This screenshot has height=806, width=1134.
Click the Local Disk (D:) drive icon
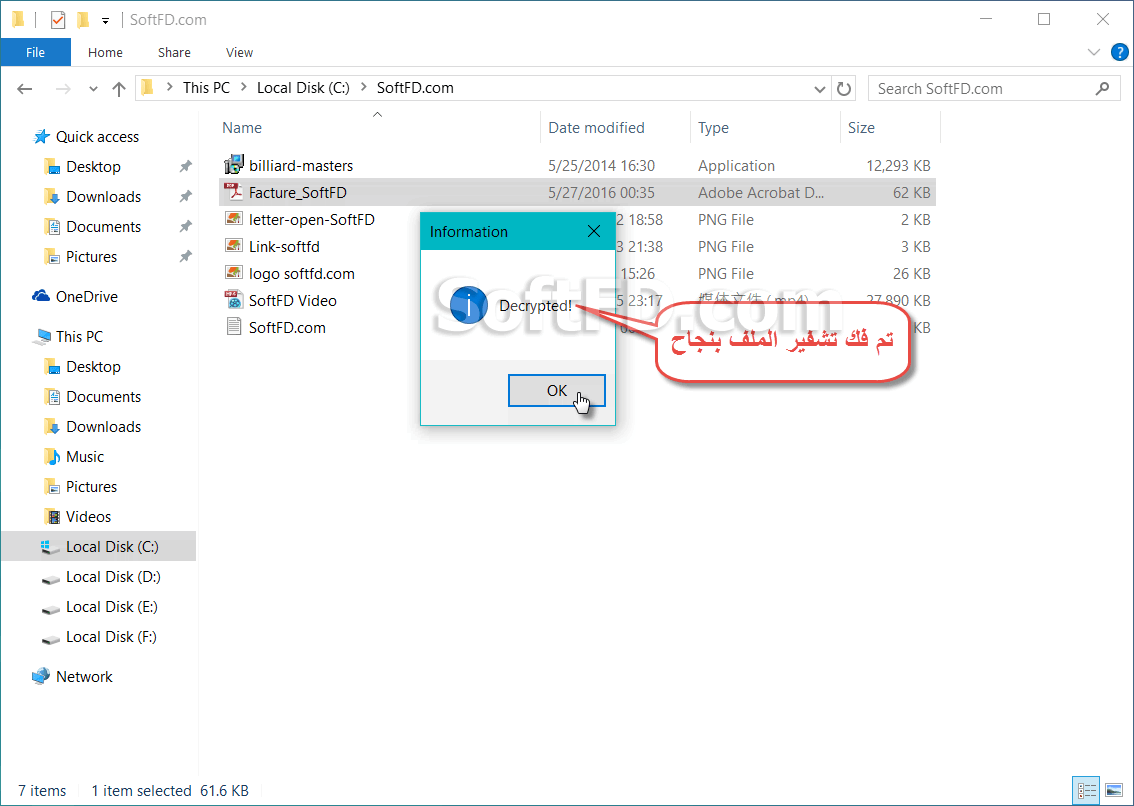tap(51, 579)
